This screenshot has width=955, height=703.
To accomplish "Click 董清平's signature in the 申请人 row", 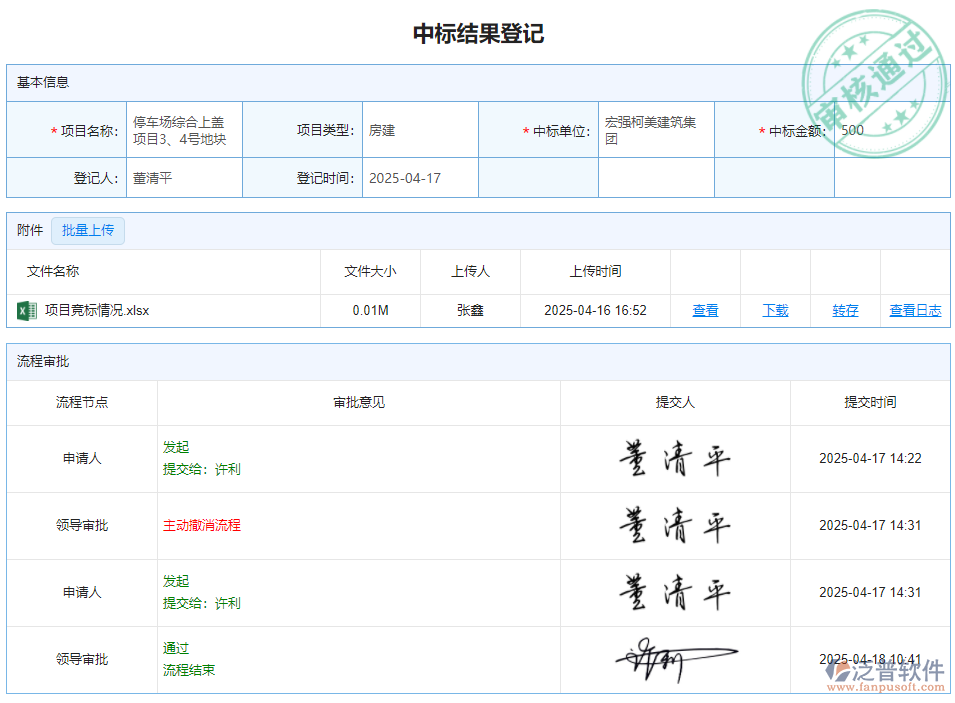I will pos(675,458).
